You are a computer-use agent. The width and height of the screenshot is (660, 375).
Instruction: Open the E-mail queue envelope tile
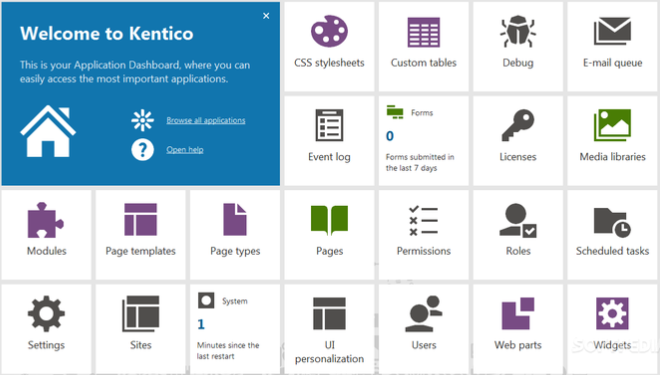612,46
